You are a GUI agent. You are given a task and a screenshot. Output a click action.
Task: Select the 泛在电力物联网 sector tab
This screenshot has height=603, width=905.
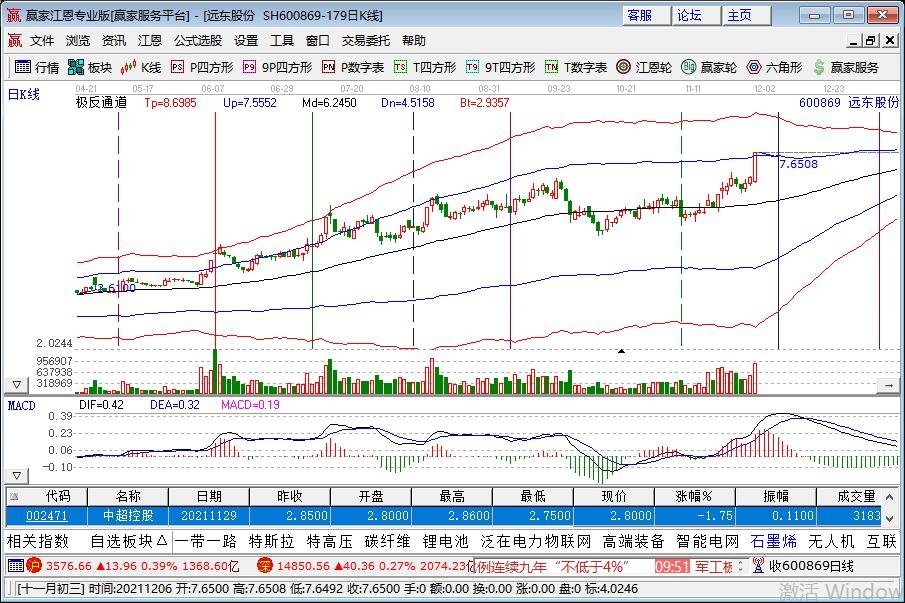pyautogui.click(x=536, y=541)
